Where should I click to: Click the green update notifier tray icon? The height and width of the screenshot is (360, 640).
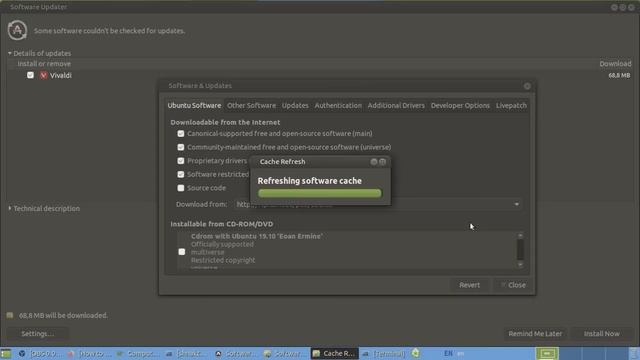(416, 353)
